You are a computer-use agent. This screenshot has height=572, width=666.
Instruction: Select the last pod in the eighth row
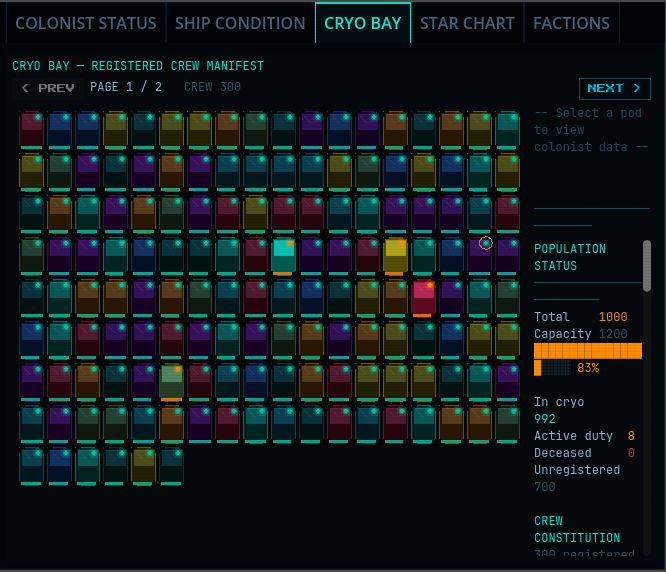(x=508, y=425)
